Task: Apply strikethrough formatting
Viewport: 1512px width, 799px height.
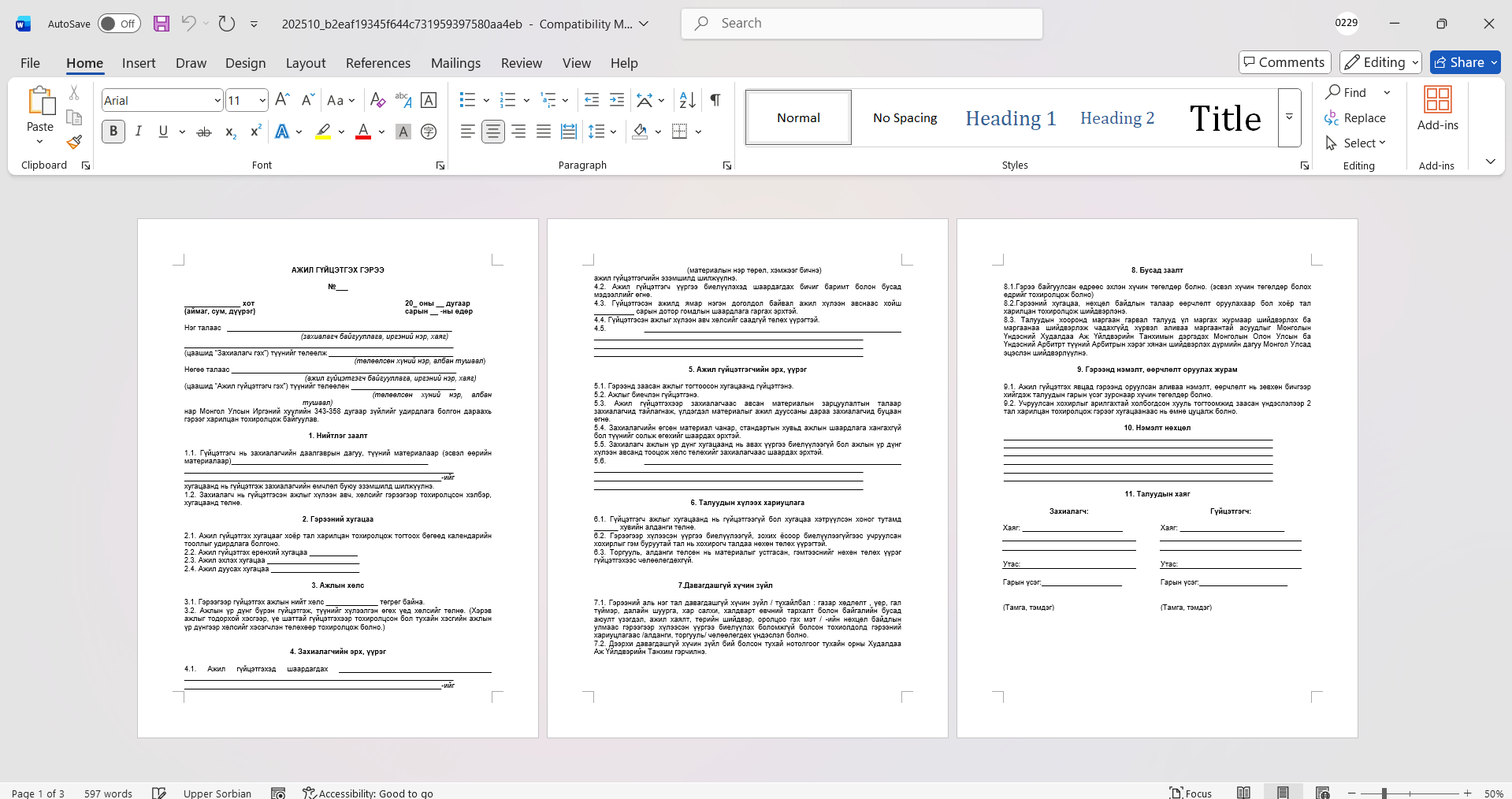Action: (x=204, y=132)
